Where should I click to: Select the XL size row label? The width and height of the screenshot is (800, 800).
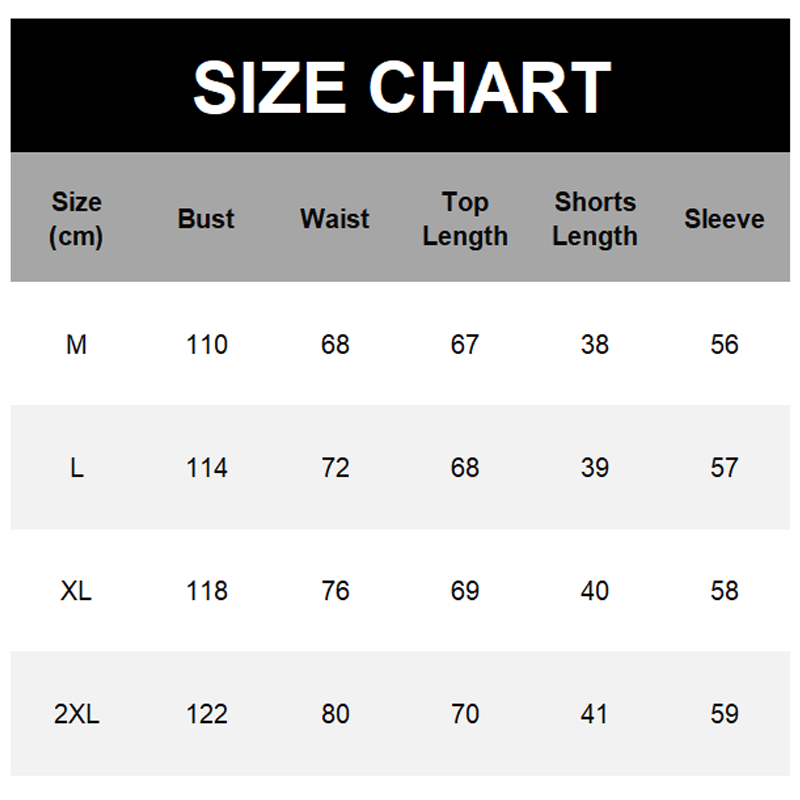(77, 591)
